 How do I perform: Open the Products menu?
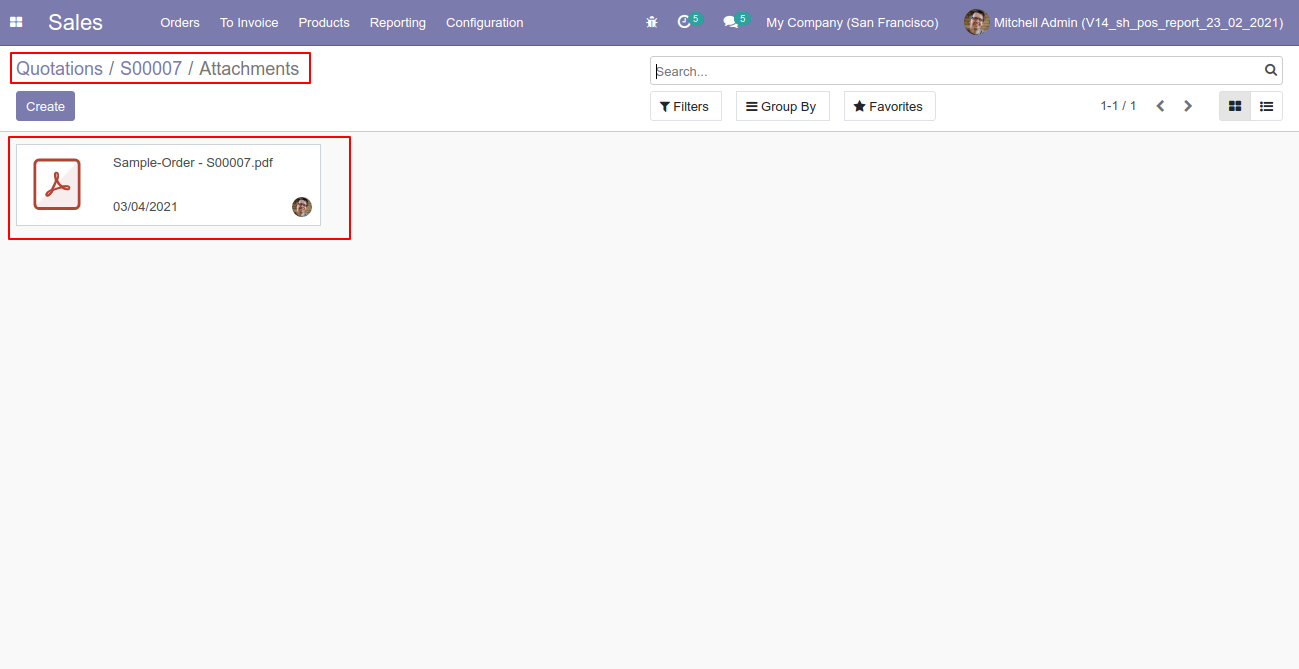[x=324, y=22]
